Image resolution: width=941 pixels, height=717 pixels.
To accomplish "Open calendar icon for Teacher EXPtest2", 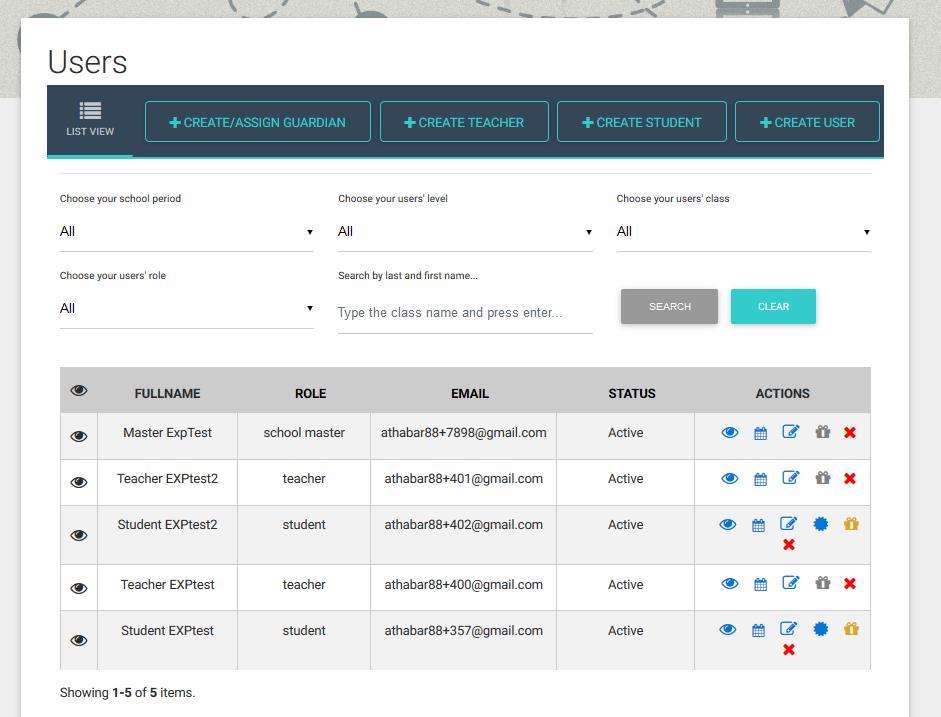I will (x=760, y=479).
